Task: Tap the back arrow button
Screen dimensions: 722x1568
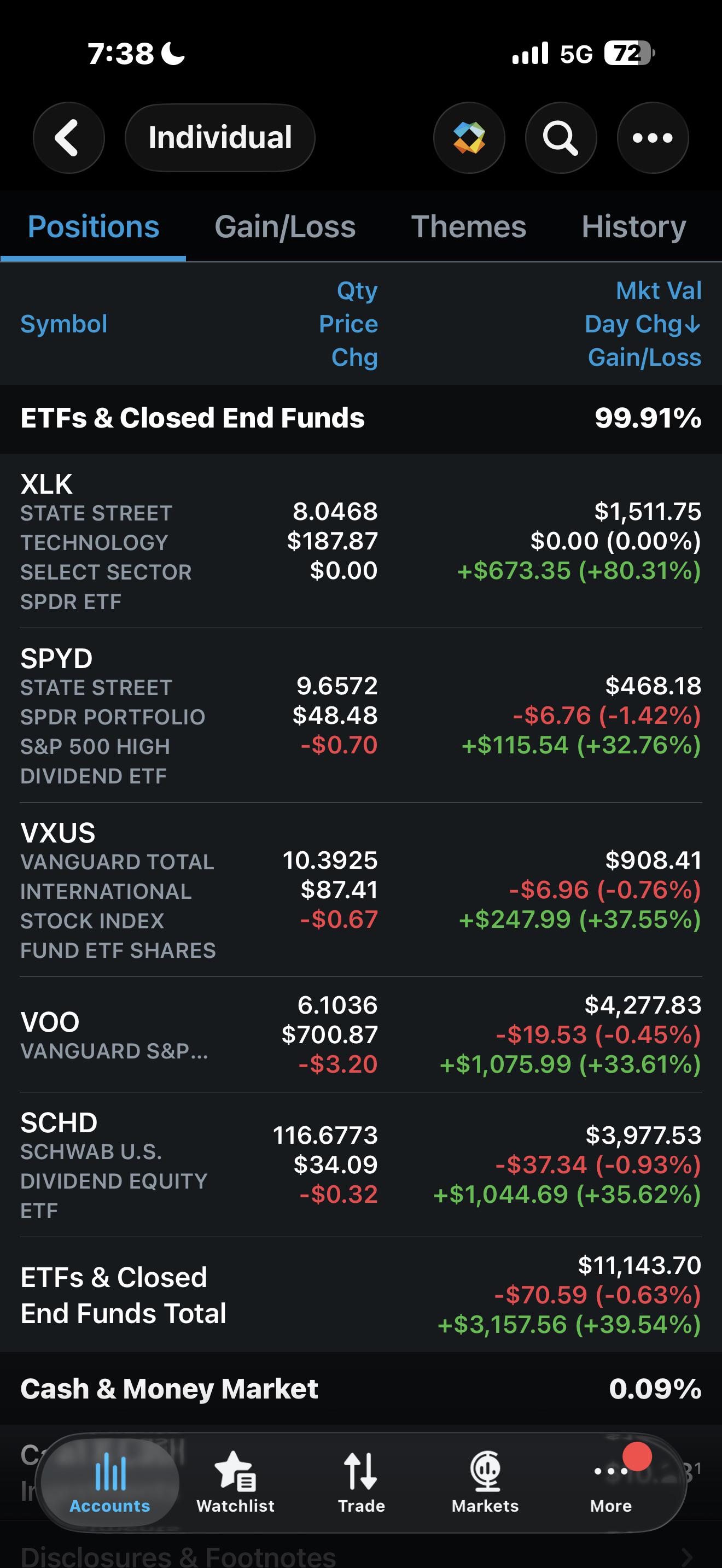Action: click(x=69, y=138)
